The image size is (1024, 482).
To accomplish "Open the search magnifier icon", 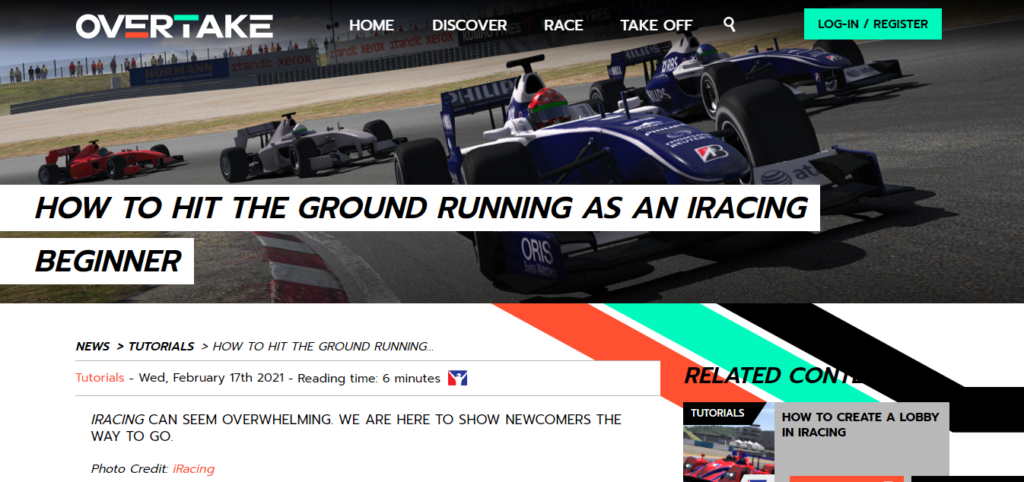I will [729, 25].
